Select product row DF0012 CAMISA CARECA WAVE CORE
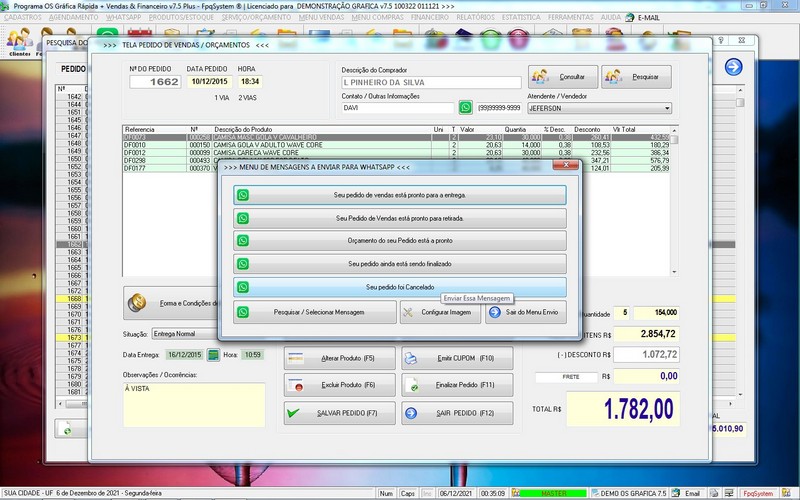 tap(396, 153)
